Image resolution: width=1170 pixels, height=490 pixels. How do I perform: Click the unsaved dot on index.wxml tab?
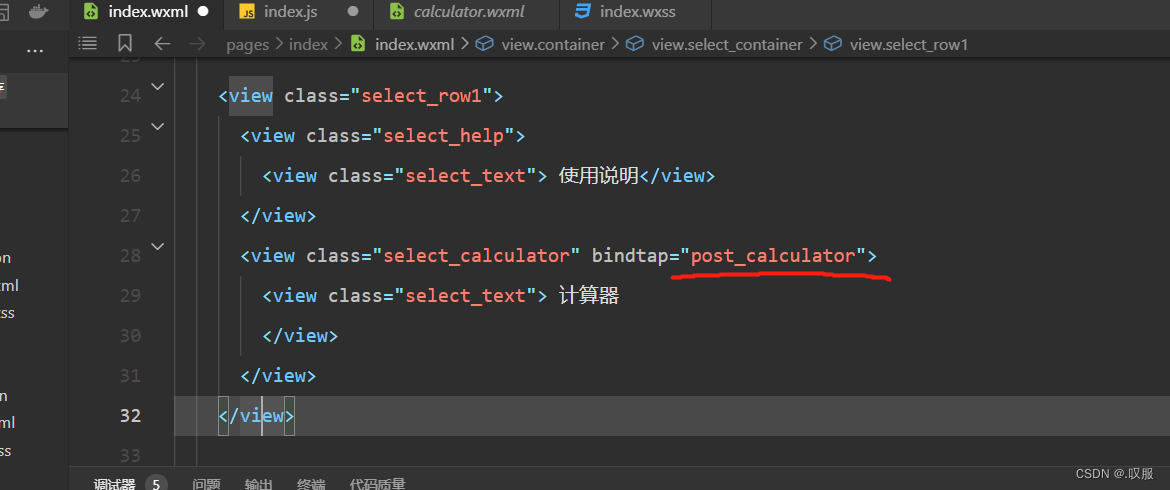(x=203, y=12)
